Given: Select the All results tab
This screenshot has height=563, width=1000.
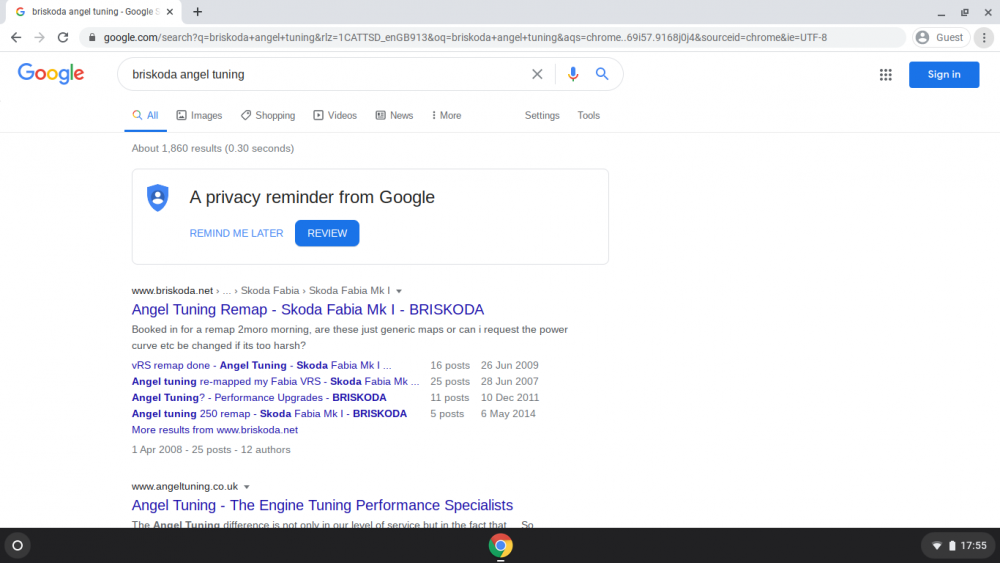Looking at the screenshot, I should click(x=145, y=115).
